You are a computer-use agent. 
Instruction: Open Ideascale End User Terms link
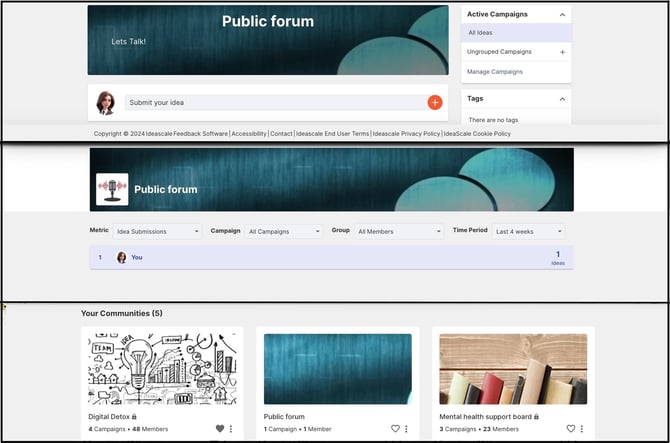pos(332,134)
